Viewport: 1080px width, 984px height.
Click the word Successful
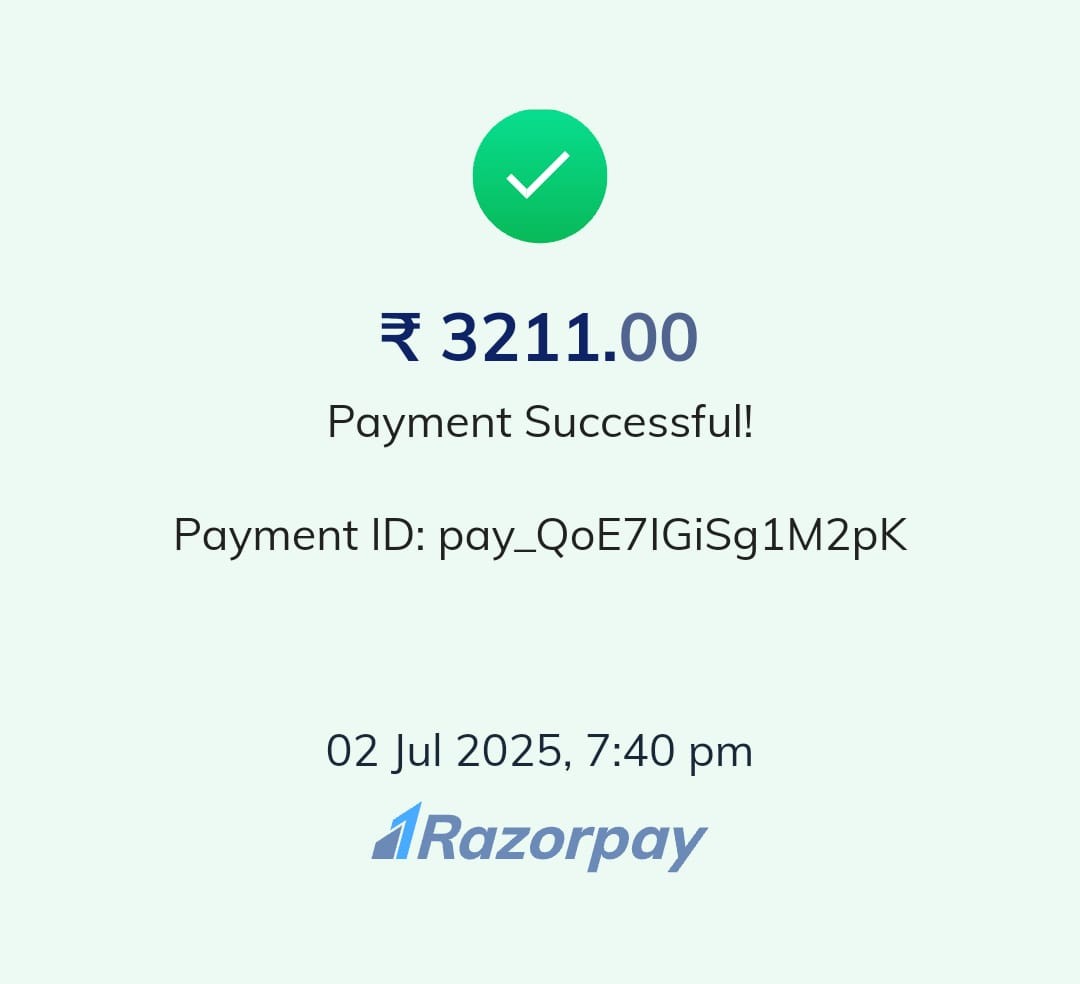tap(634, 421)
